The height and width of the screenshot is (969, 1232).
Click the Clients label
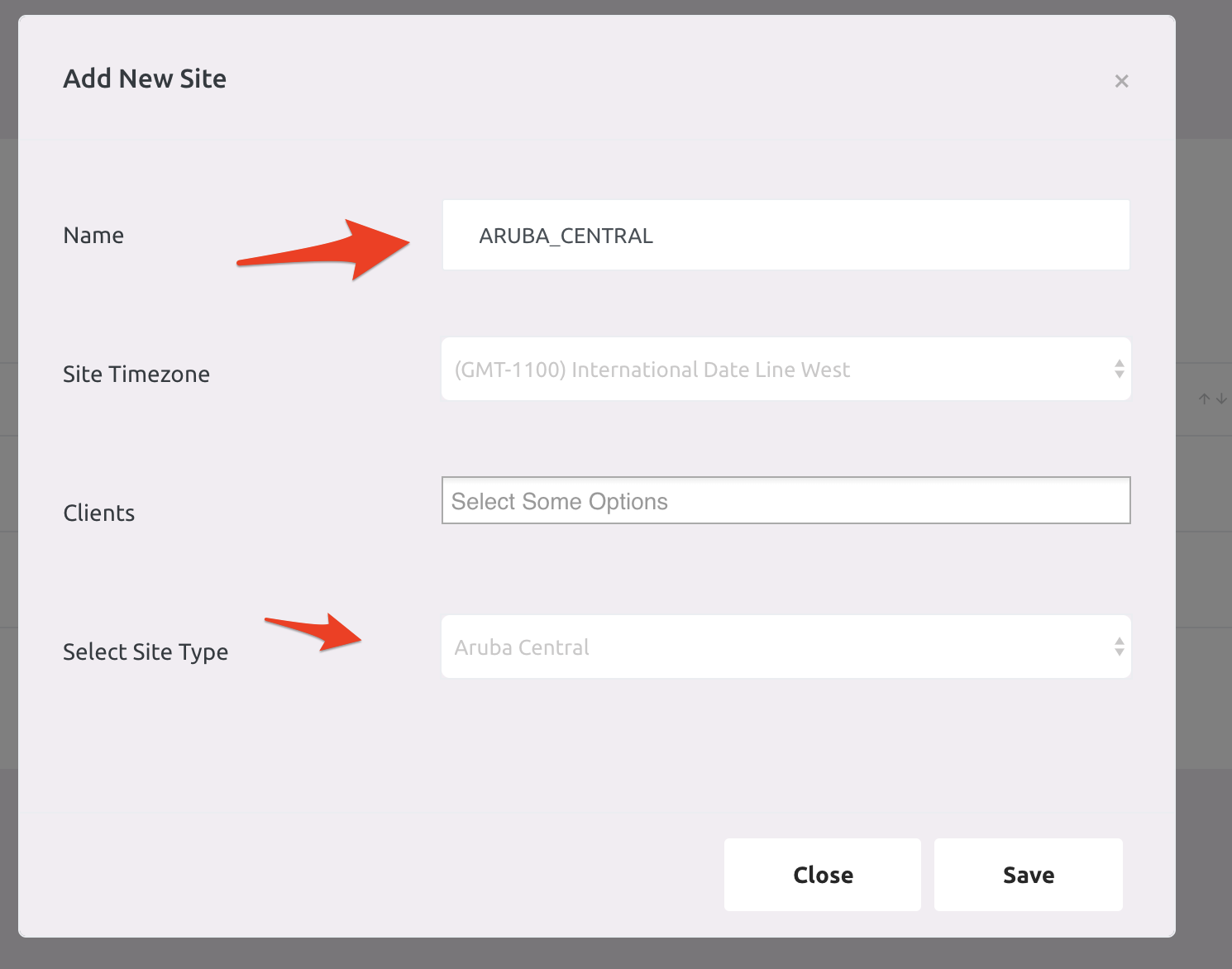[99, 513]
